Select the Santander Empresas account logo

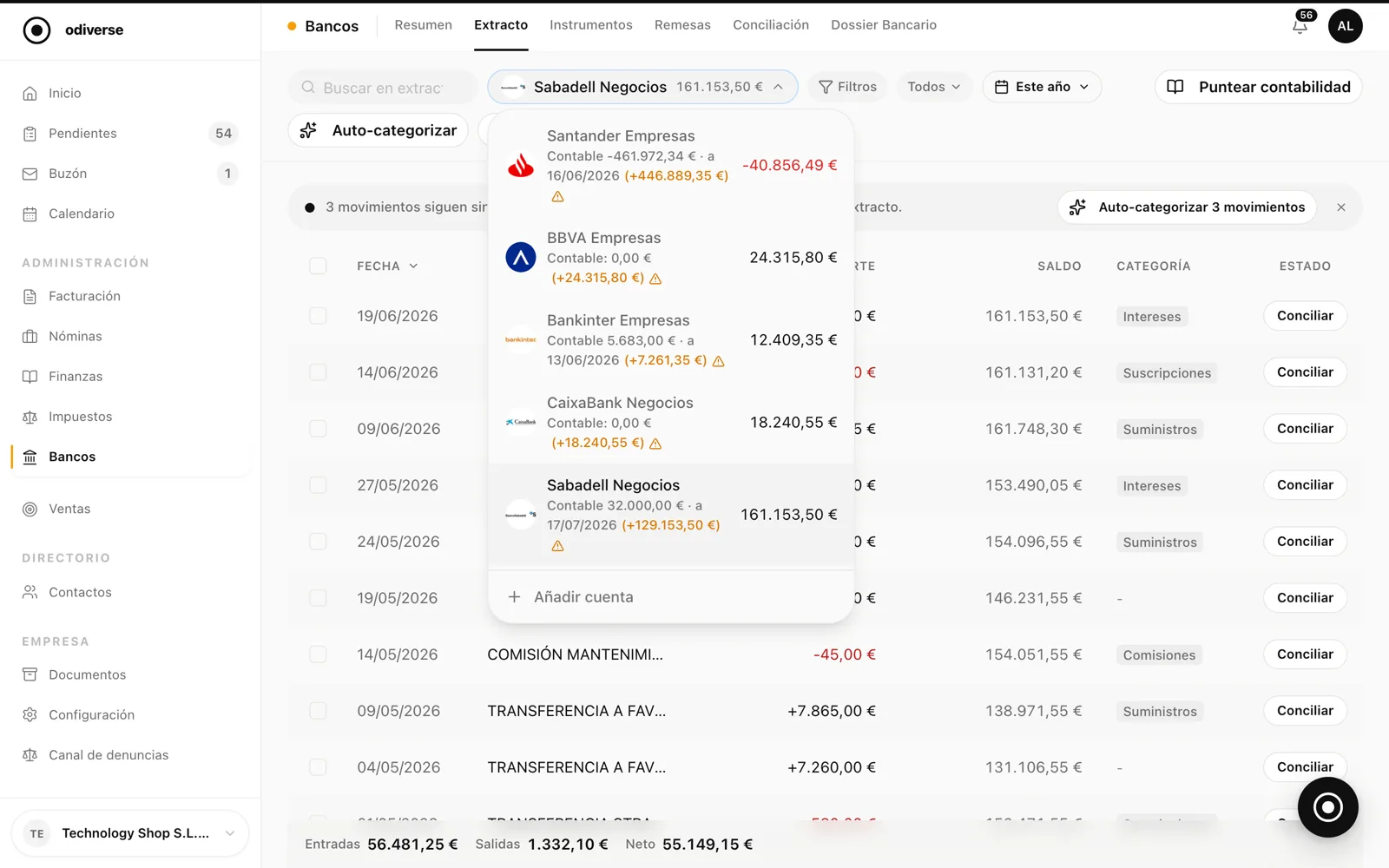coord(521,165)
